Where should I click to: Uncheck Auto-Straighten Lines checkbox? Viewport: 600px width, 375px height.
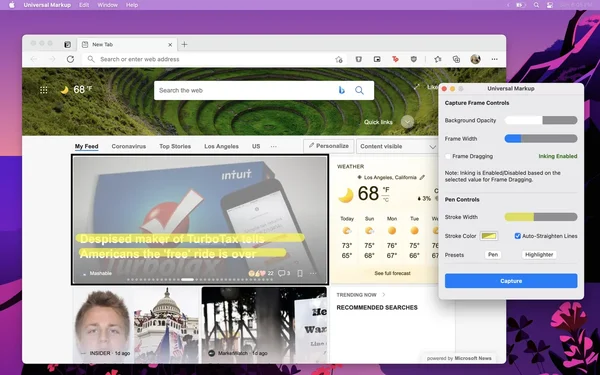pos(517,236)
